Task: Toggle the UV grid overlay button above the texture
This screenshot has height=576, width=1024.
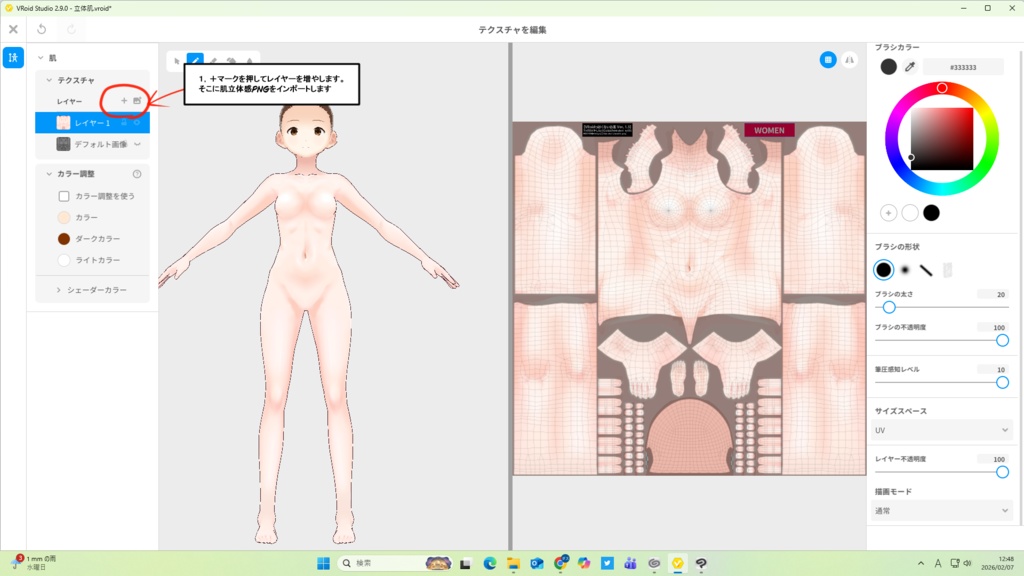Action: (828, 60)
